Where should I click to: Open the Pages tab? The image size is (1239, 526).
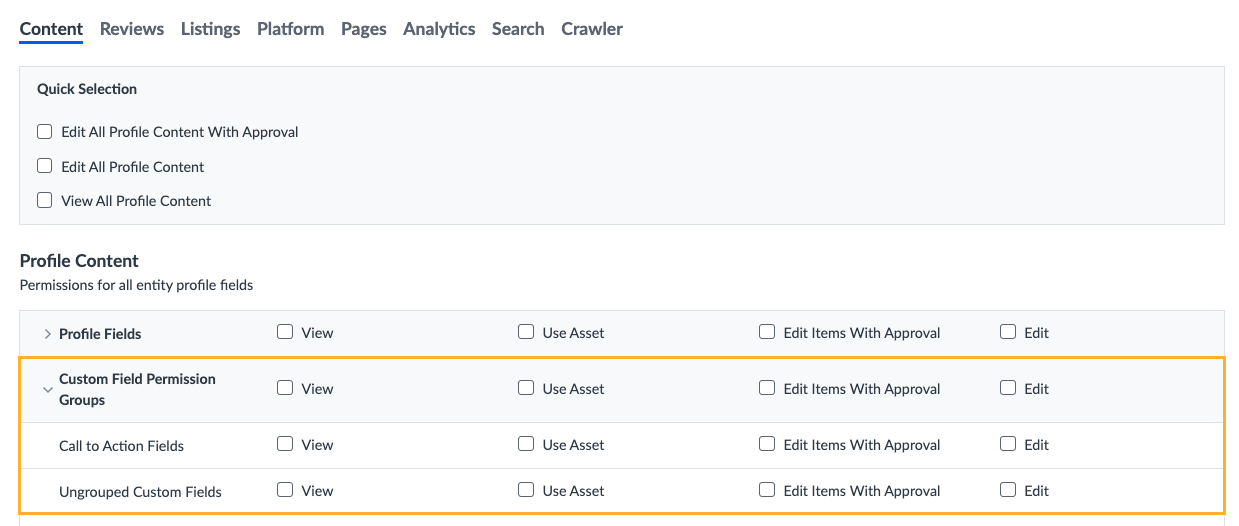(x=363, y=29)
